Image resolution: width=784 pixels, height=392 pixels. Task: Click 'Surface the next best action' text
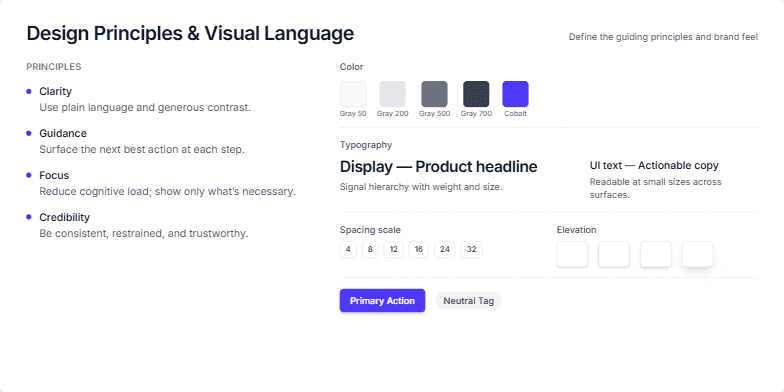click(x=142, y=150)
